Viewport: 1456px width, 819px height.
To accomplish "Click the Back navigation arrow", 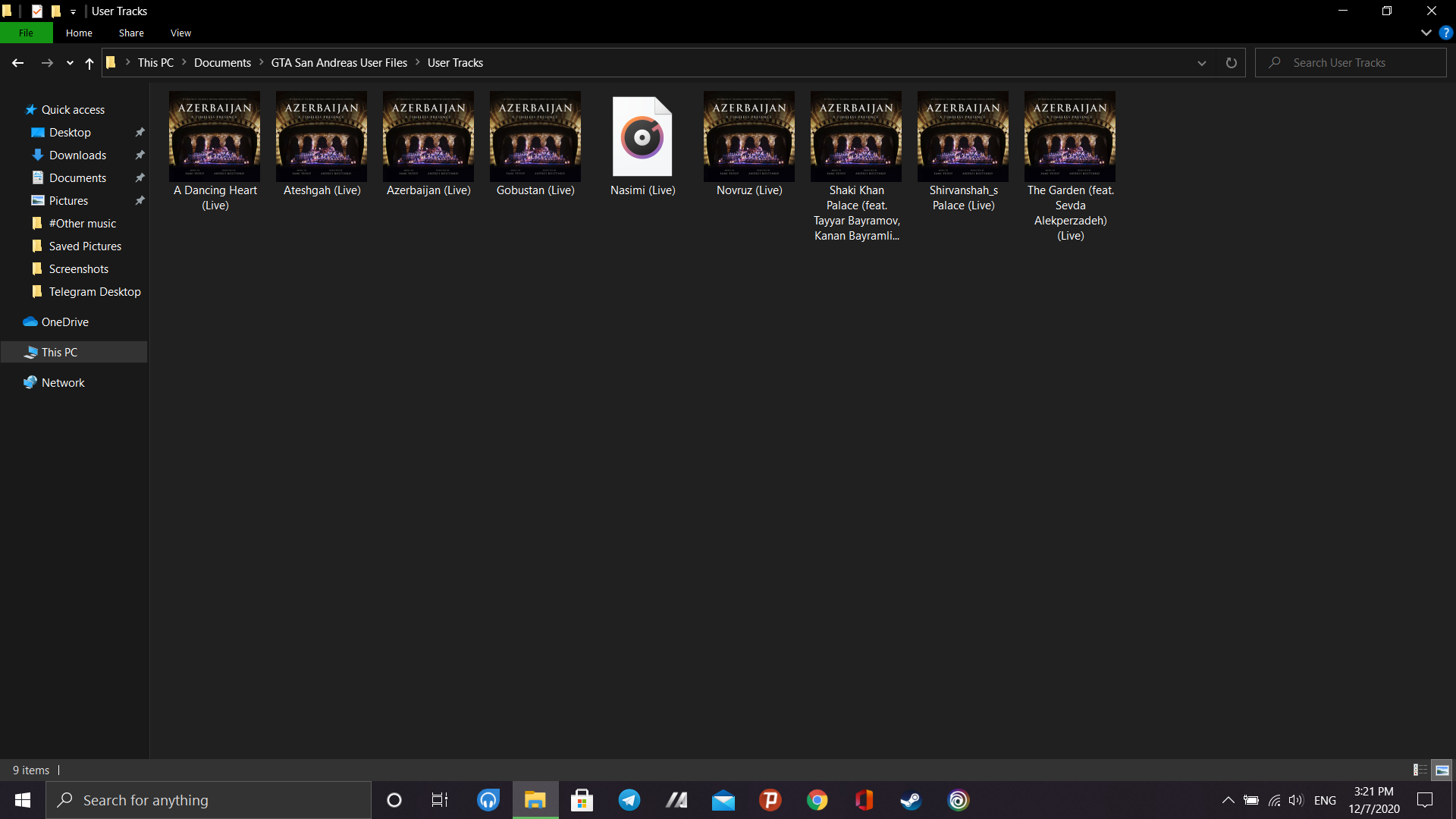I will tap(17, 63).
